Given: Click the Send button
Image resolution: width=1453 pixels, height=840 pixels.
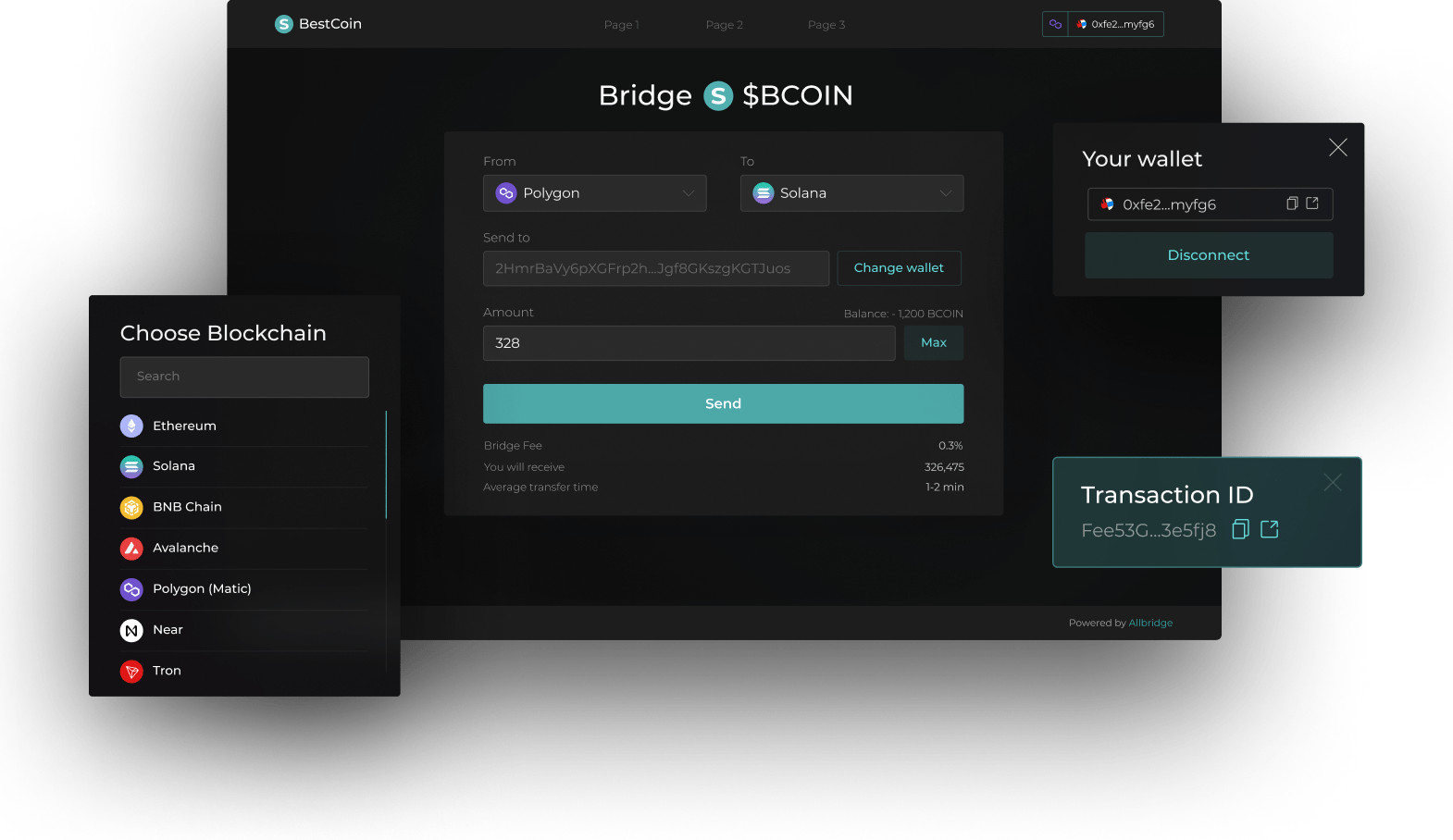Looking at the screenshot, I should click(x=724, y=403).
